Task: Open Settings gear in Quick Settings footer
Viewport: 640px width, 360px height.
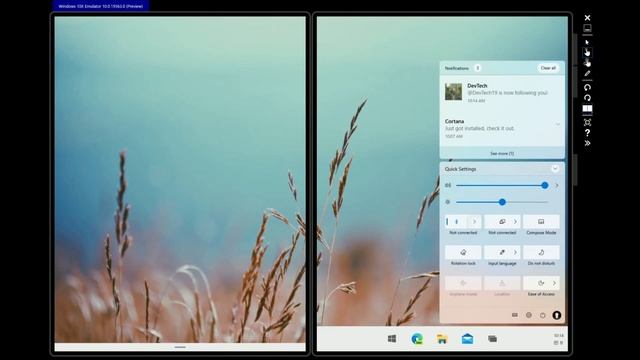Action: coord(529,315)
